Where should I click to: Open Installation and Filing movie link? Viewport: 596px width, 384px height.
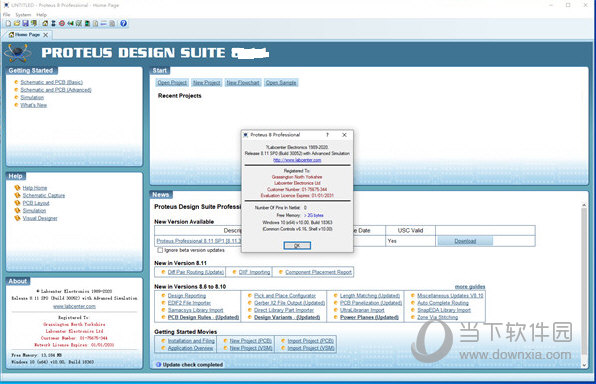(x=191, y=341)
